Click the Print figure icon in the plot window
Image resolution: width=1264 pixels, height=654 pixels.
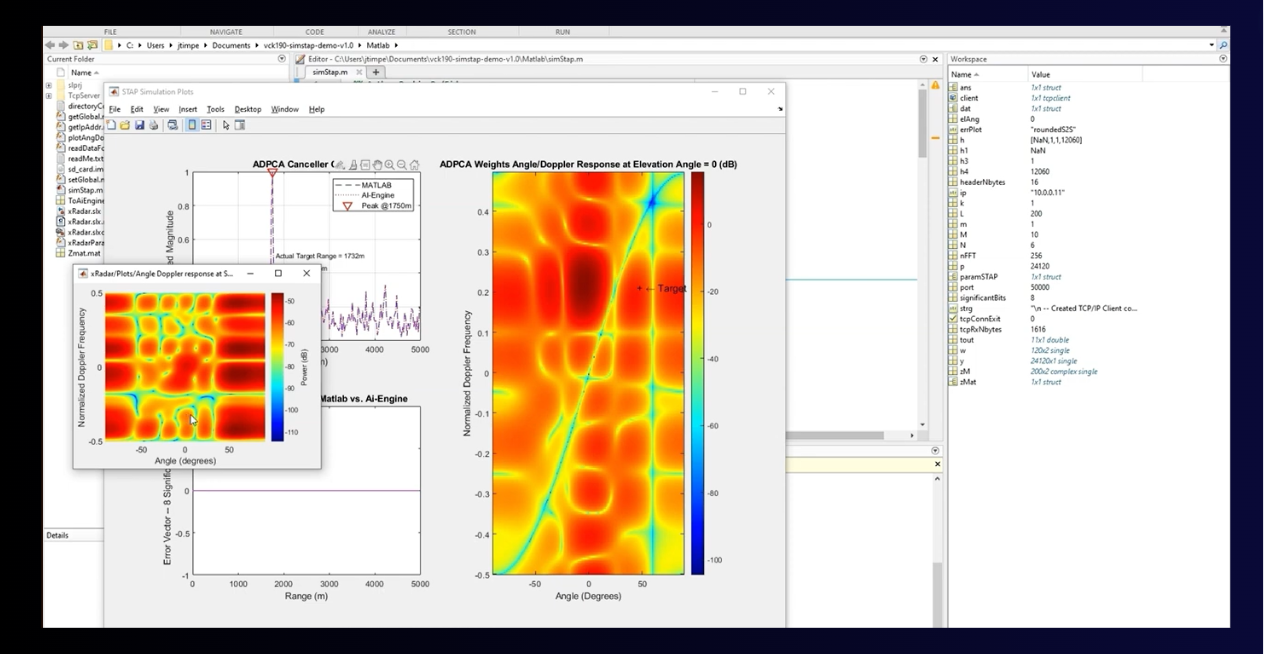click(x=153, y=124)
